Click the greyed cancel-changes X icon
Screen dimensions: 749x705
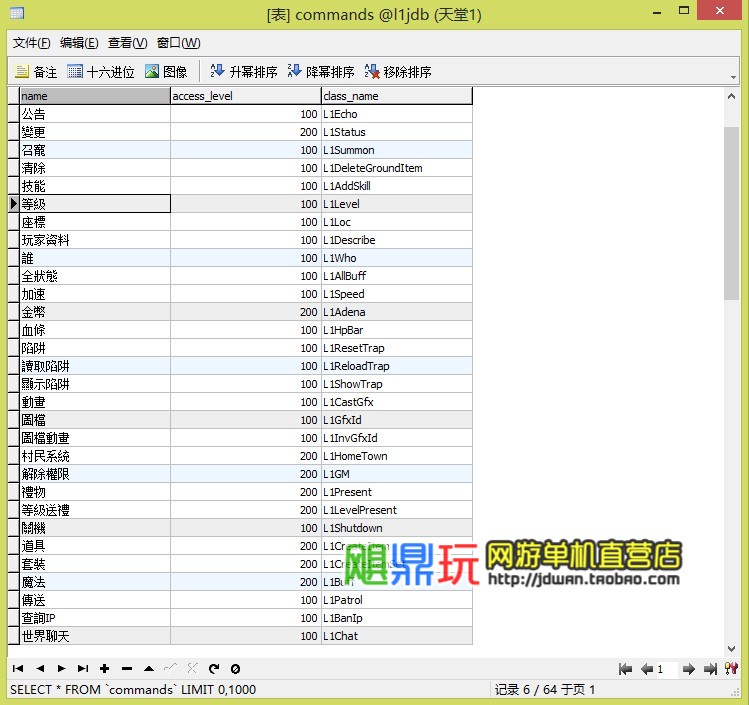(192, 668)
